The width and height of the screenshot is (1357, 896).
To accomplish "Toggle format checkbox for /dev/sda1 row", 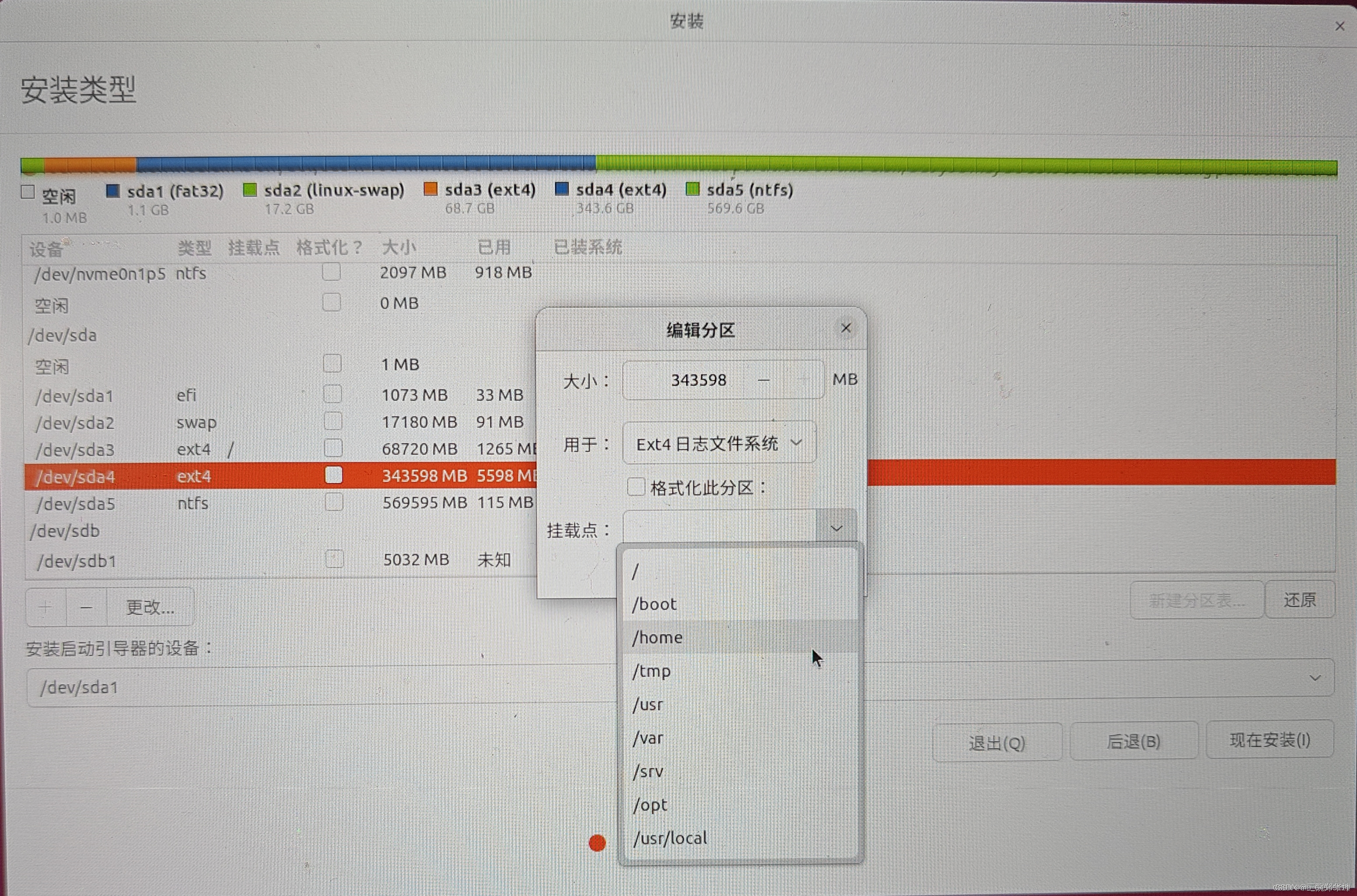I will point(333,394).
